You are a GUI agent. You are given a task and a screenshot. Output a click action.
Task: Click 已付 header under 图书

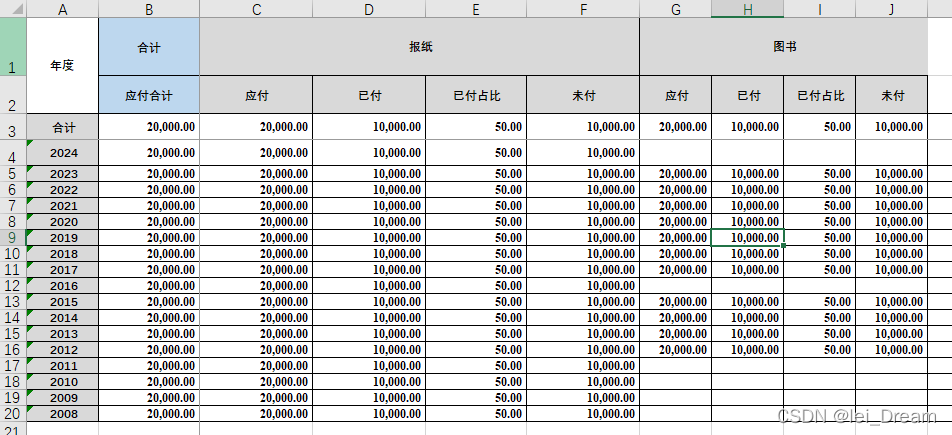pos(747,95)
